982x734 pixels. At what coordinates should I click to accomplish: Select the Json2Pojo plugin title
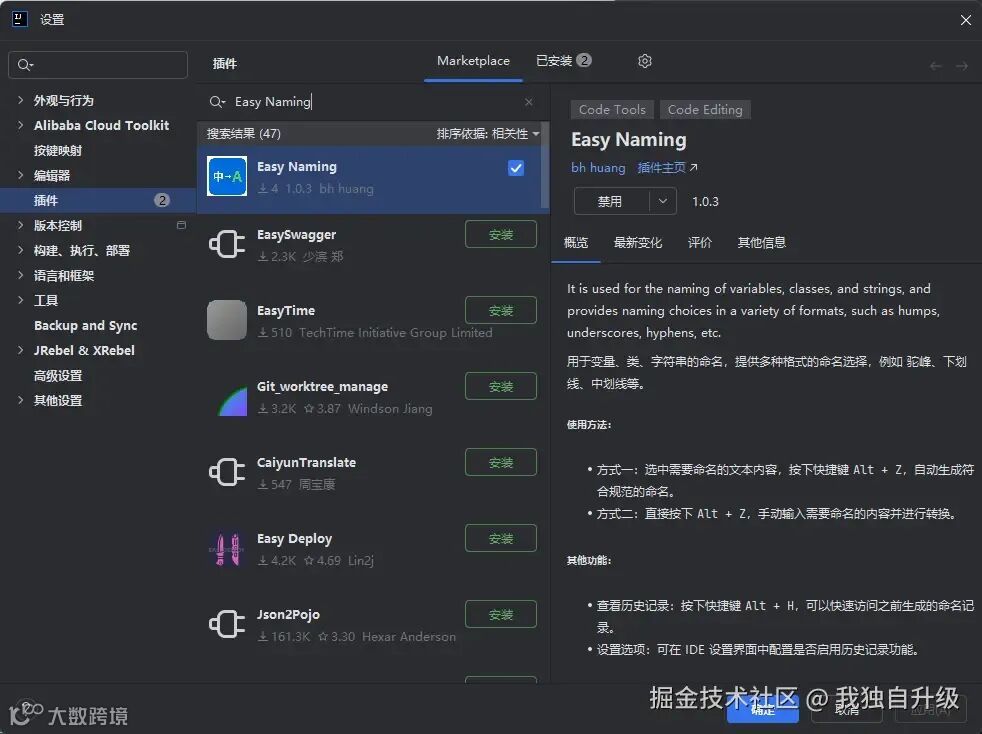pos(288,614)
